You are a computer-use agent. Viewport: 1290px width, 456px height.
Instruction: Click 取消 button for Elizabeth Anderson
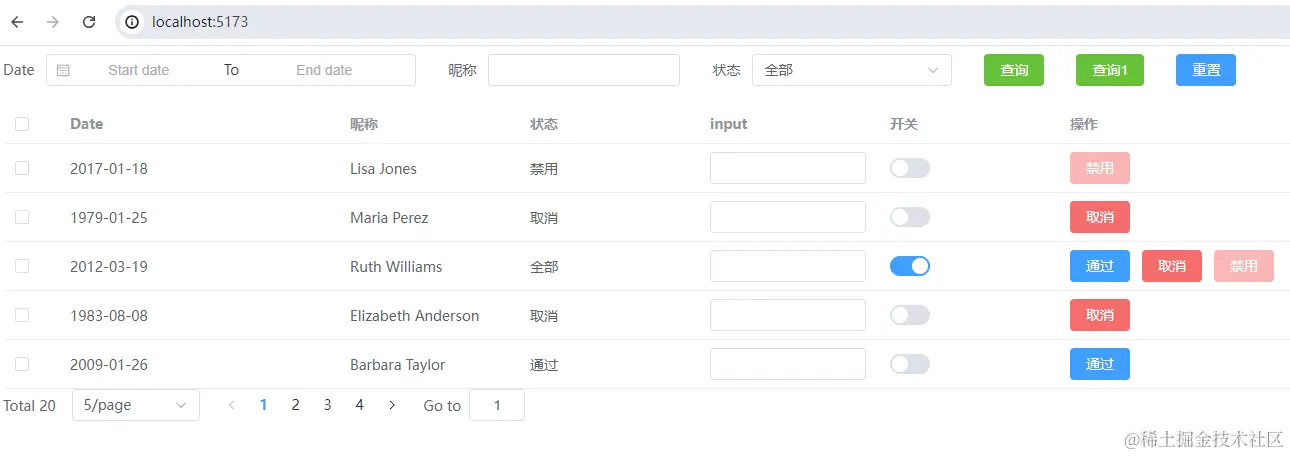(1099, 315)
